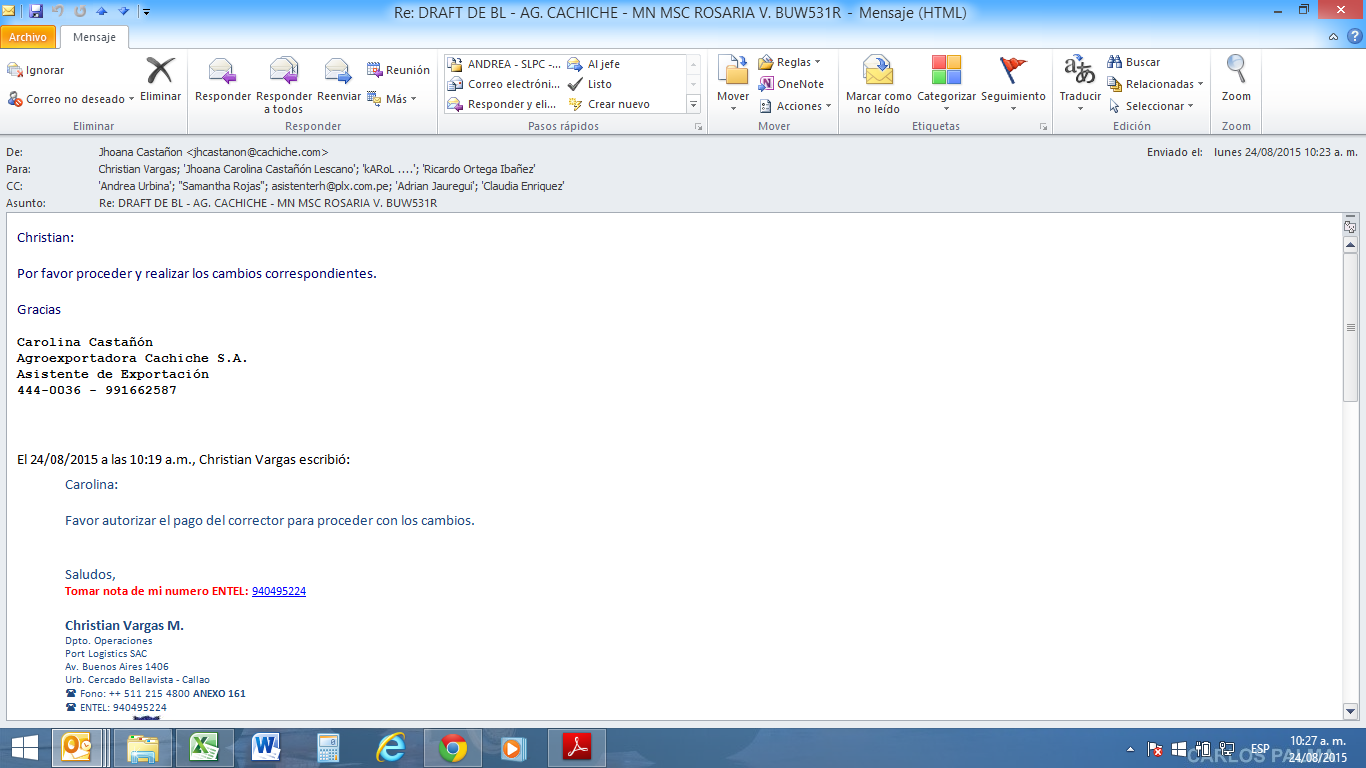The width and height of the screenshot is (1366, 768).
Task: Expand the Categorizar color menu
Action: point(946,82)
